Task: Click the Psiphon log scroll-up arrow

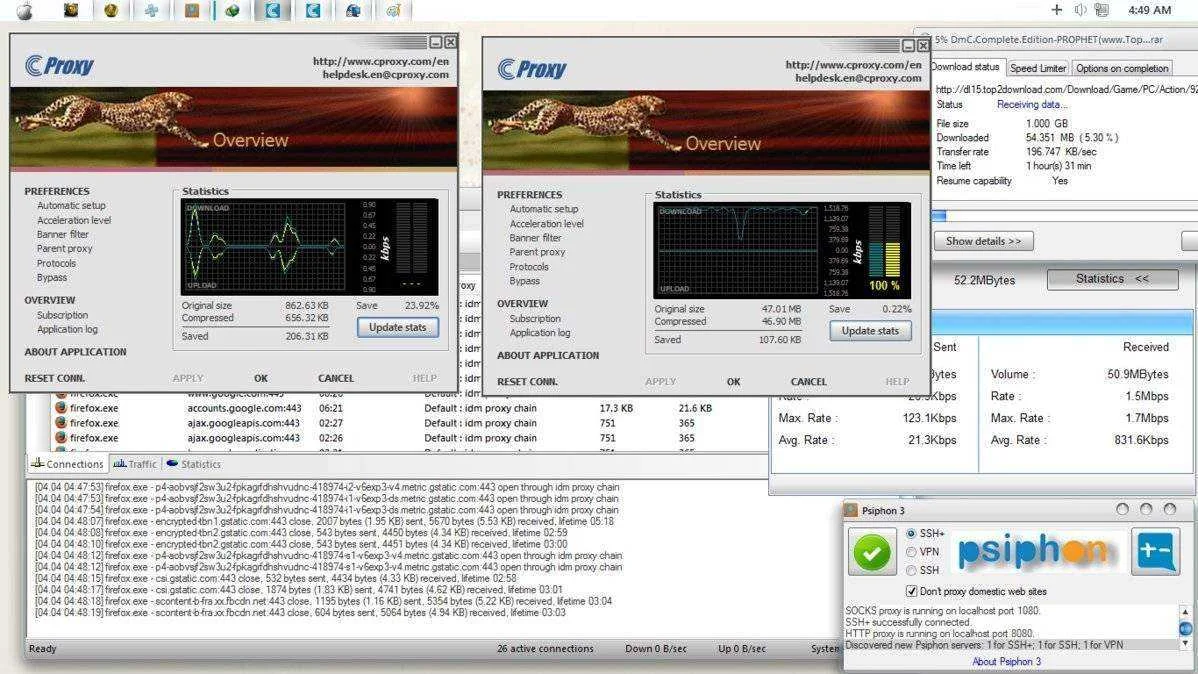Action: click(1185, 612)
